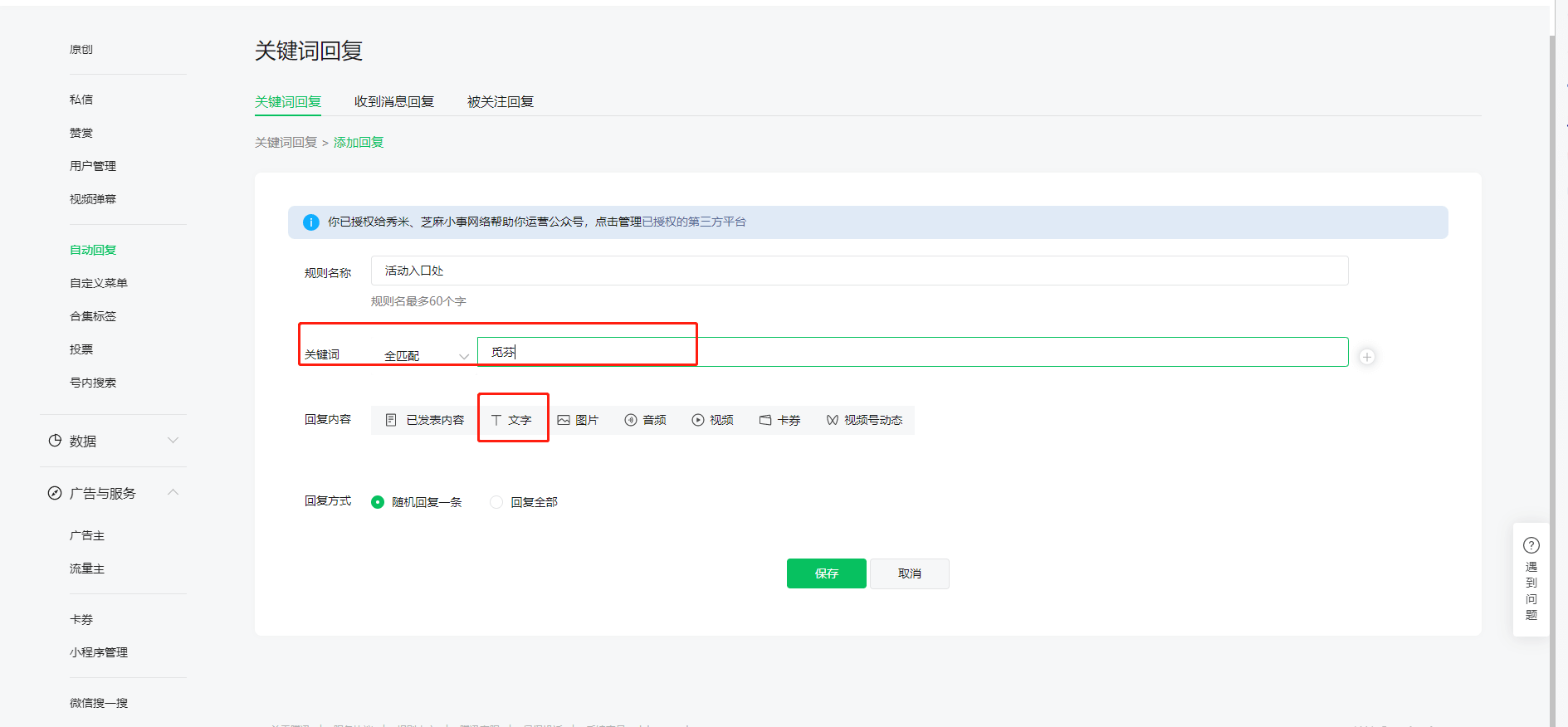Screen dimensions: 1568x727
Task: Open the 遇到问题 help question icon
Action: pos(1531,545)
